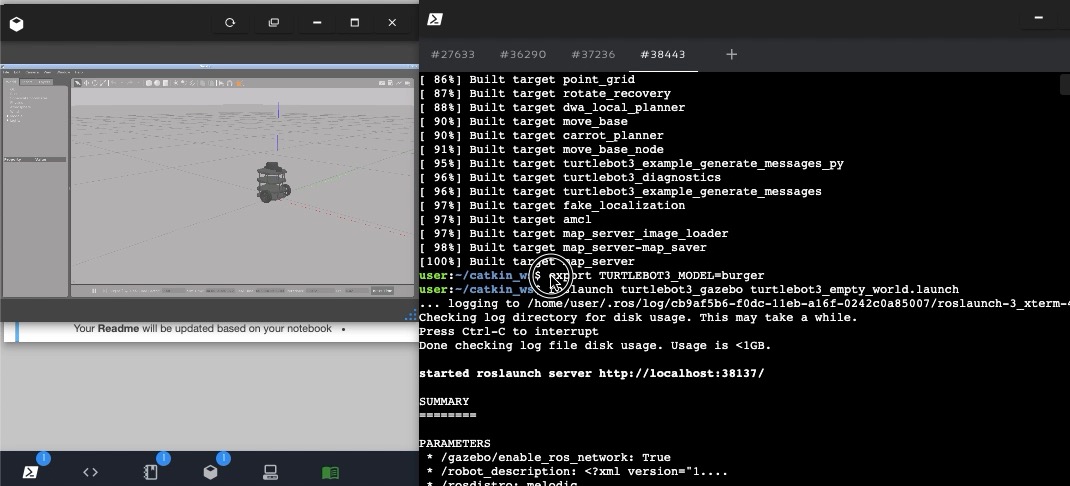The height and width of the screenshot is (486, 1070).
Task: Switch to the Gazebo Insert tab
Action: coord(28,82)
